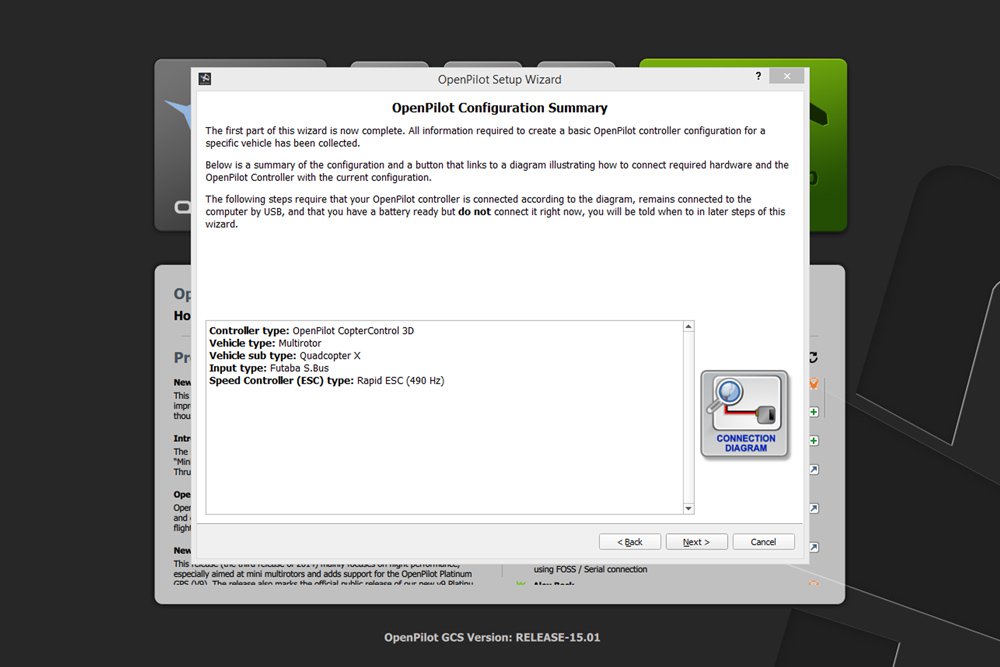1000x667 pixels.
Task: Cancel the setup wizard
Action: coord(763,541)
